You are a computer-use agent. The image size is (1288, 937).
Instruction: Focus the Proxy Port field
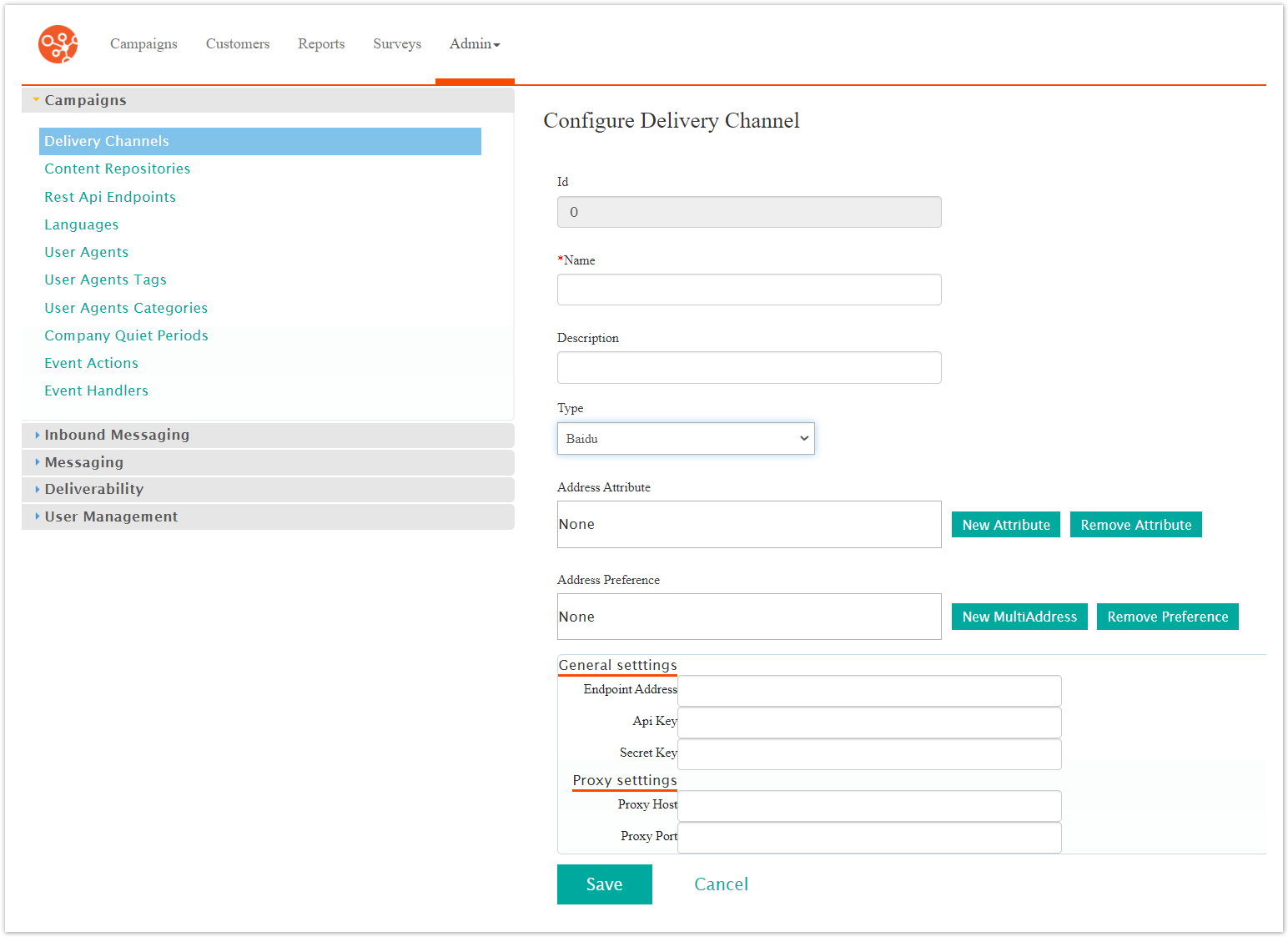[869, 838]
